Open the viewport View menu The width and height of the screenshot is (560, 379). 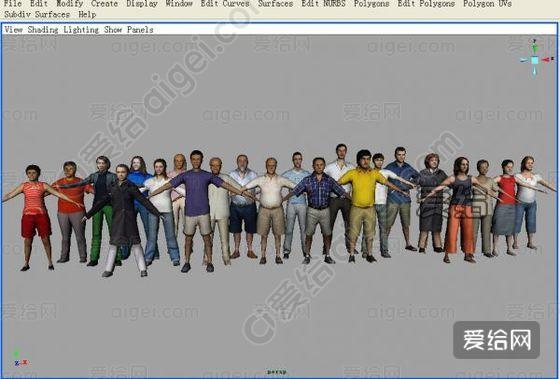tap(14, 30)
